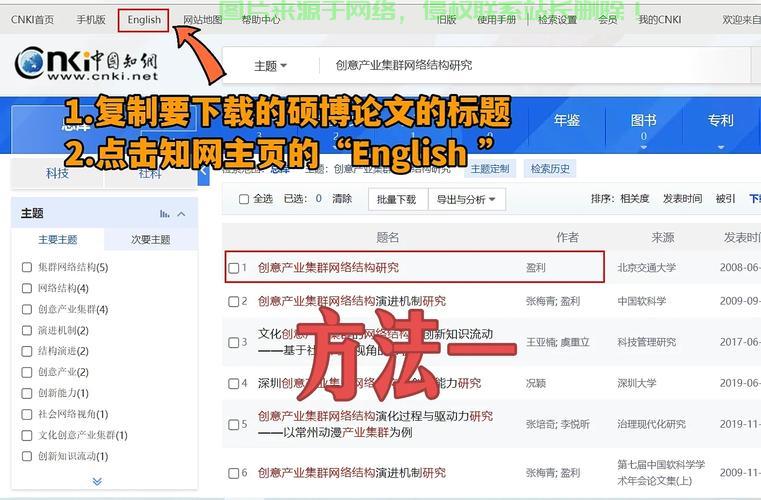Click author 盈利 in result 1
Viewport: 761px width, 500px height.
pyautogui.click(x=535, y=267)
